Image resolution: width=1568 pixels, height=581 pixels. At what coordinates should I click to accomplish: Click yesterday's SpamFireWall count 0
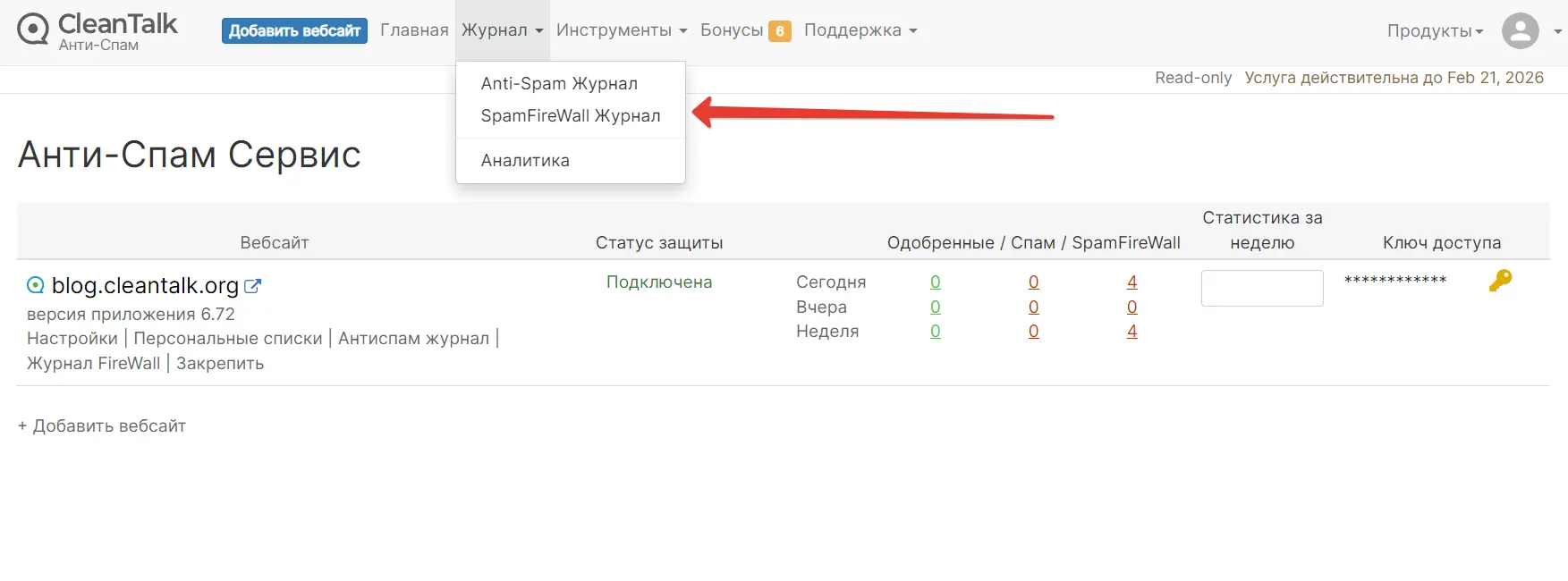click(x=1132, y=307)
